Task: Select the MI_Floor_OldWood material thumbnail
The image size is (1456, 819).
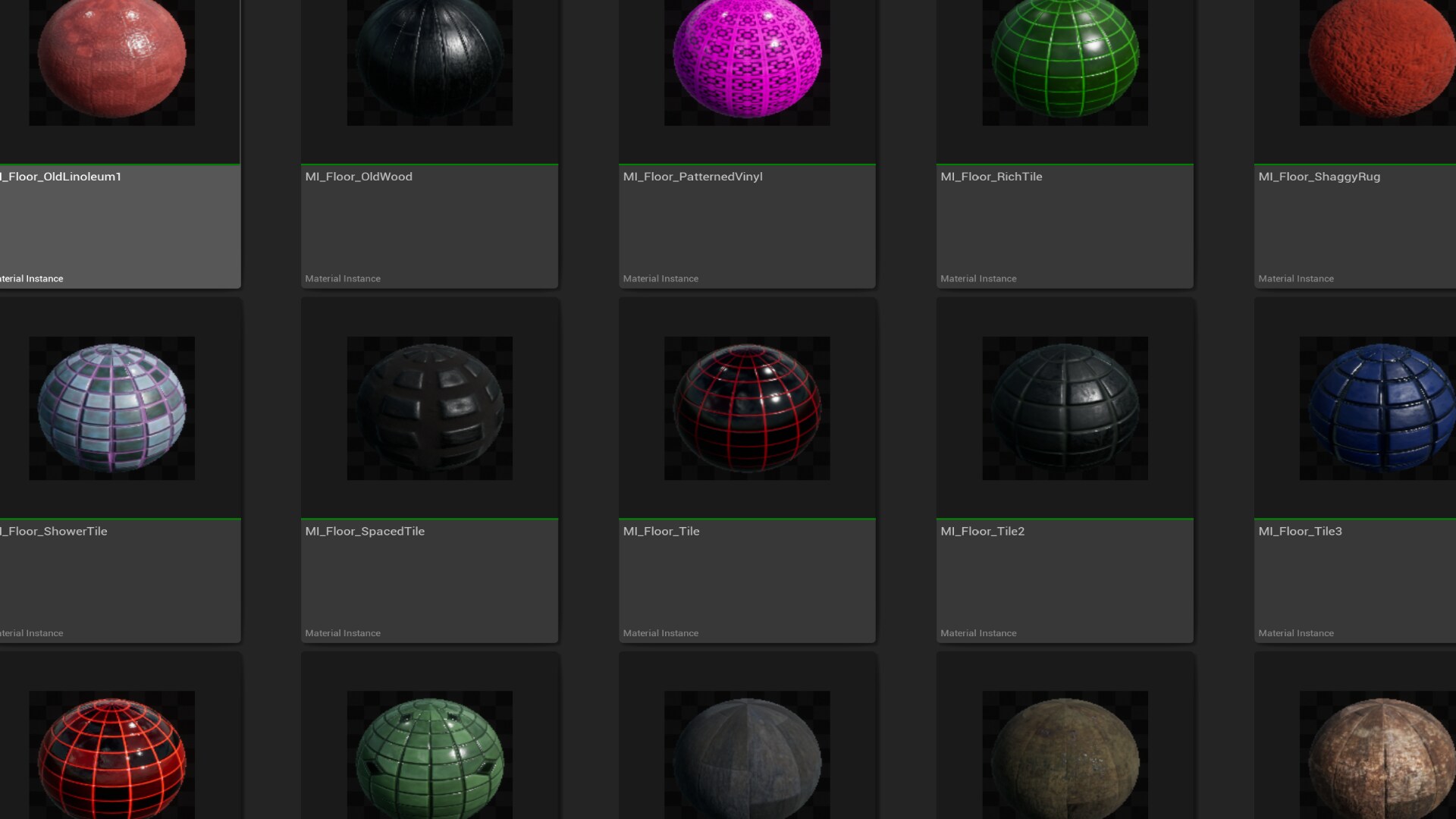Action: [429, 62]
